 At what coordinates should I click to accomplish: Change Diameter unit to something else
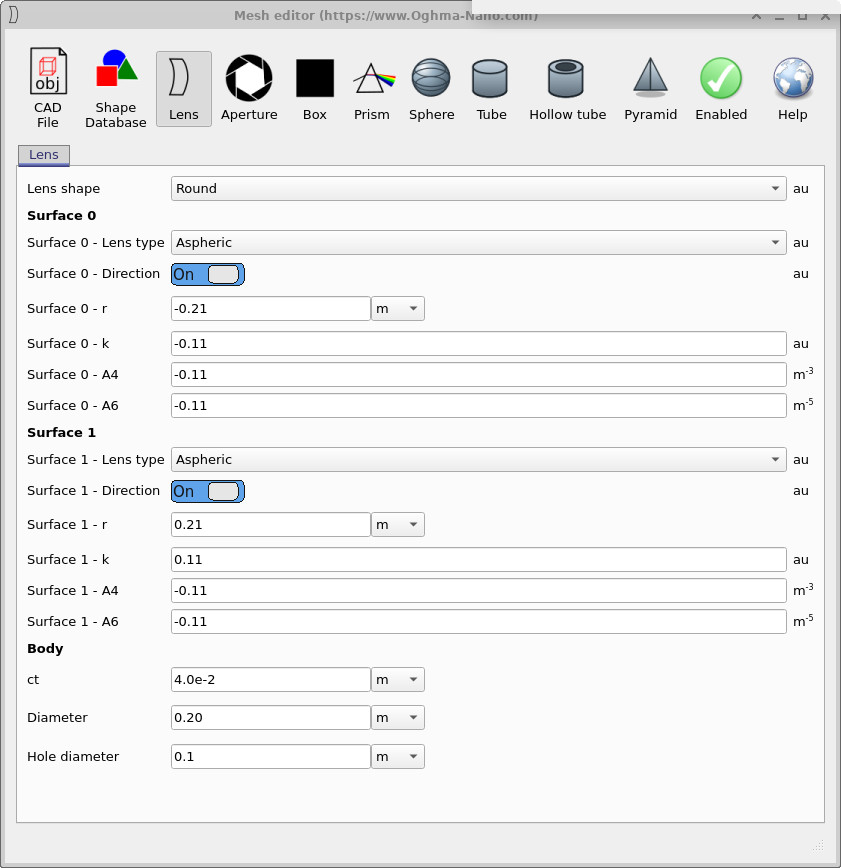[397, 717]
